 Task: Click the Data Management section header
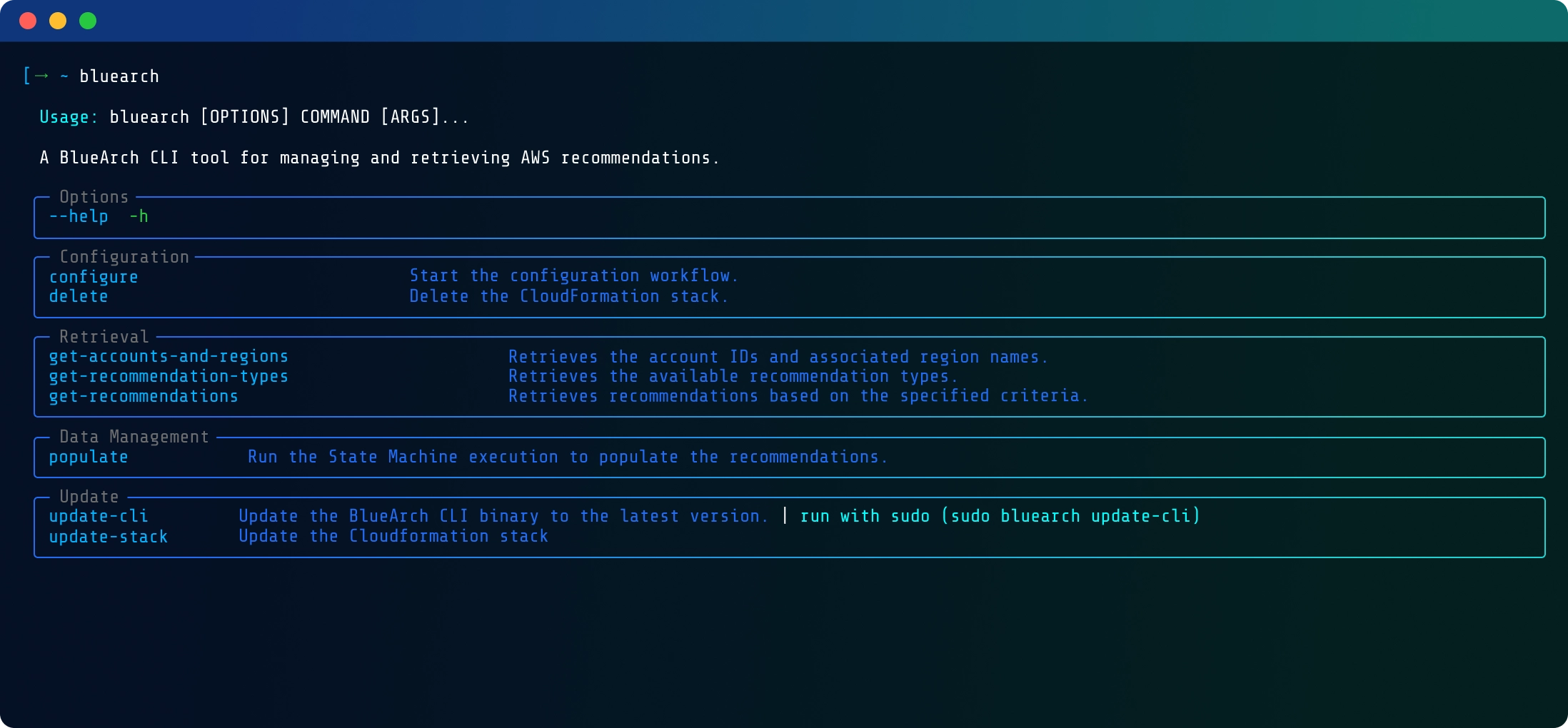click(134, 436)
